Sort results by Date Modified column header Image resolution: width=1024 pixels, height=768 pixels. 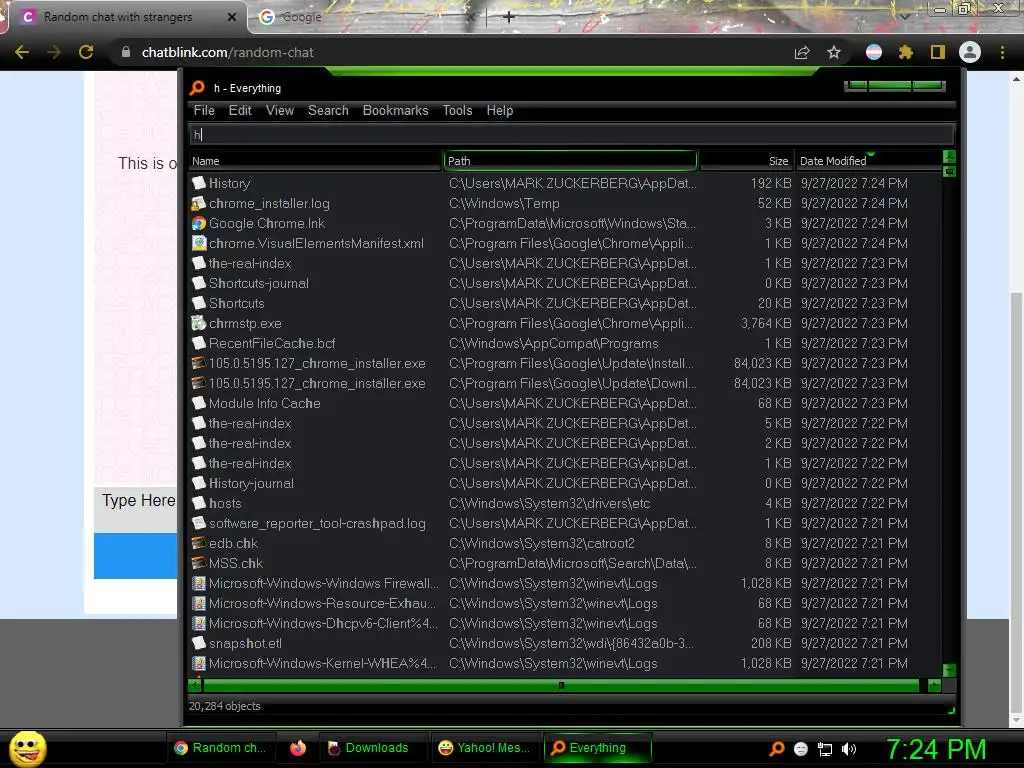(x=868, y=161)
